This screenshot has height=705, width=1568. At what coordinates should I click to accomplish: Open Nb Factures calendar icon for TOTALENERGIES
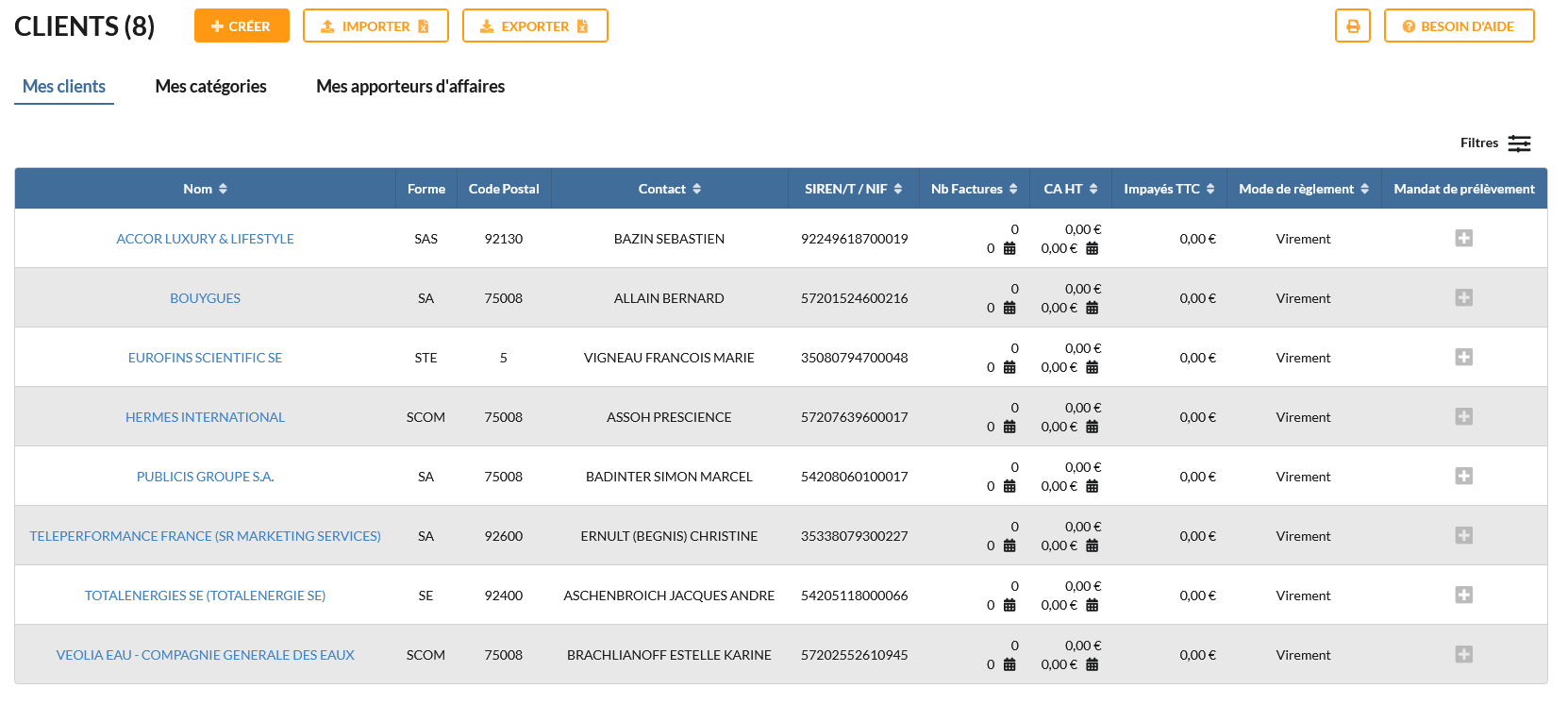[1009, 605]
